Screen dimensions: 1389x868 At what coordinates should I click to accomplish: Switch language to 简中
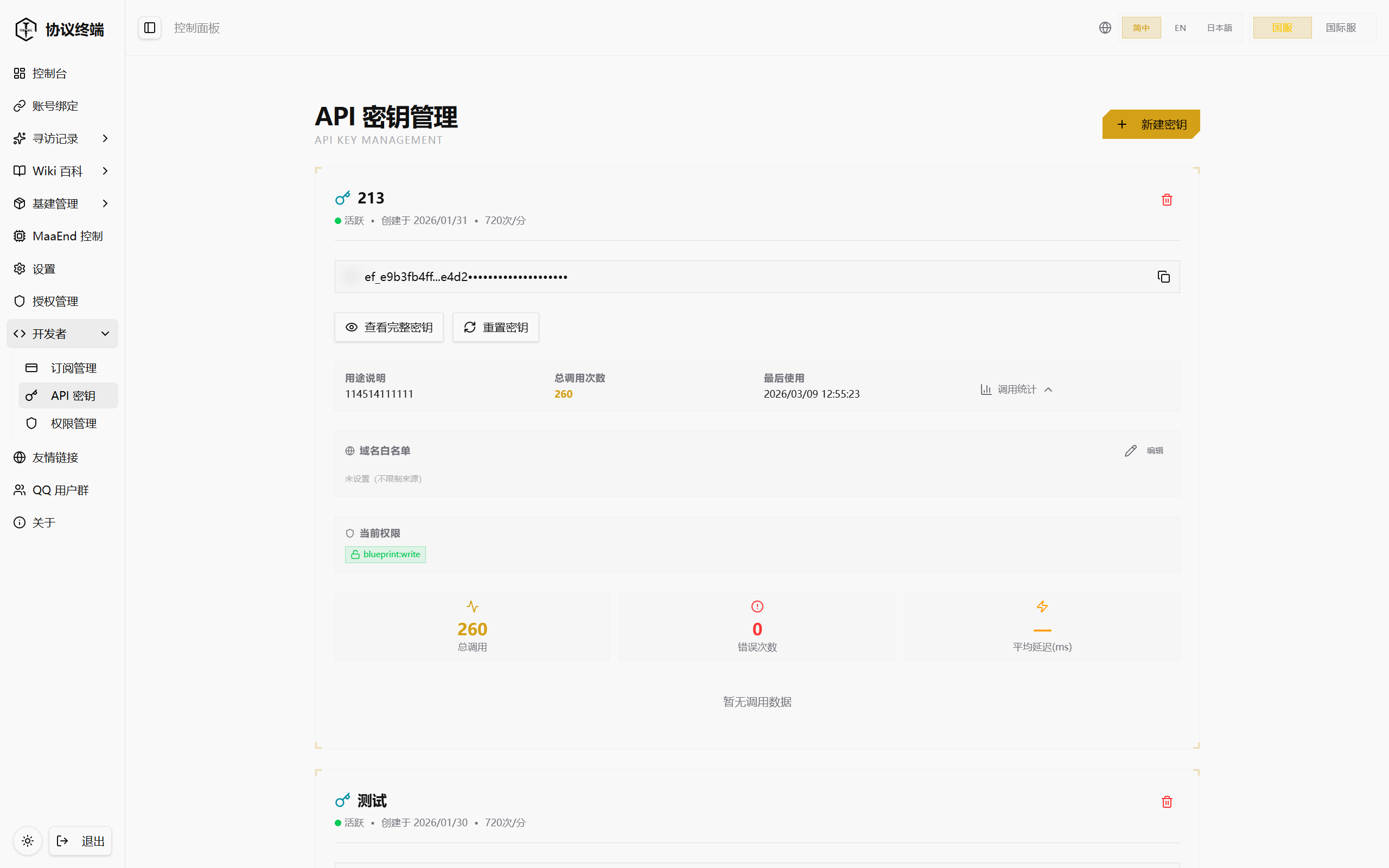click(x=1141, y=28)
